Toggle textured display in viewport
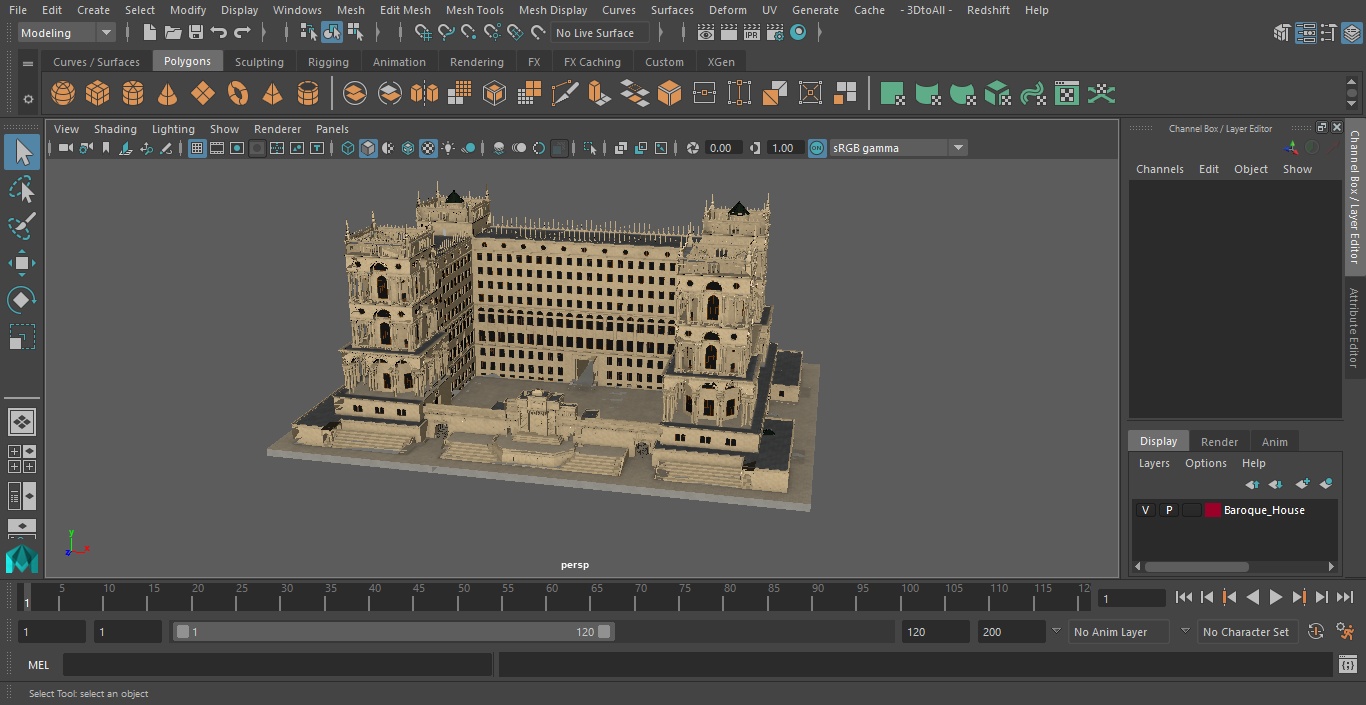 click(428, 148)
